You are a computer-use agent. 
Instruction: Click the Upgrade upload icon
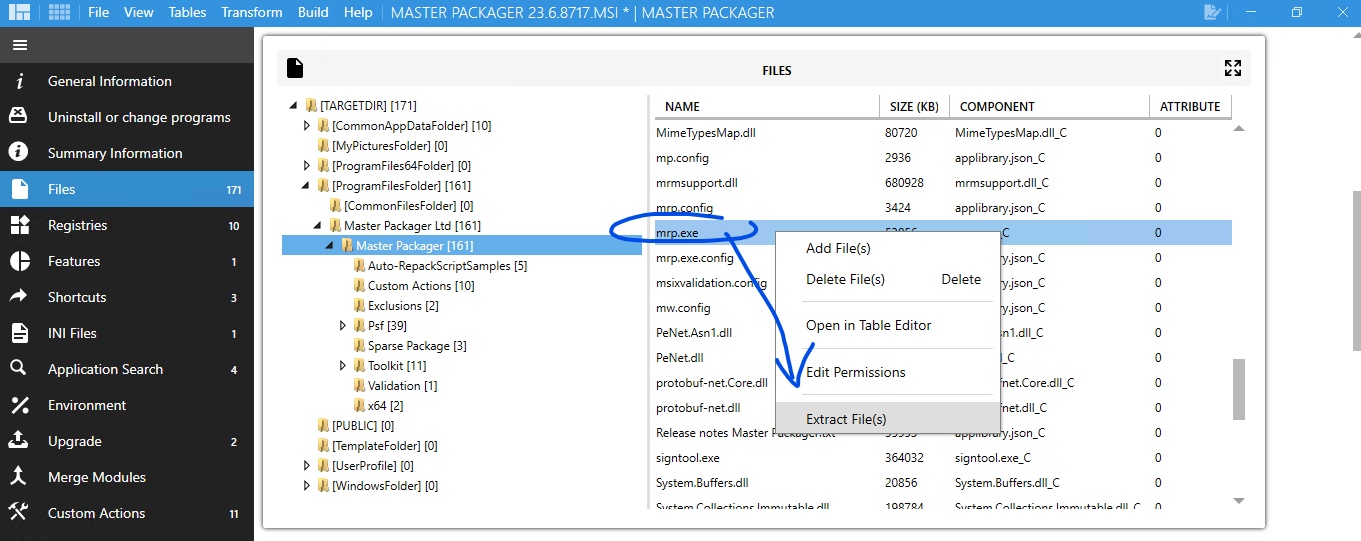[19, 441]
